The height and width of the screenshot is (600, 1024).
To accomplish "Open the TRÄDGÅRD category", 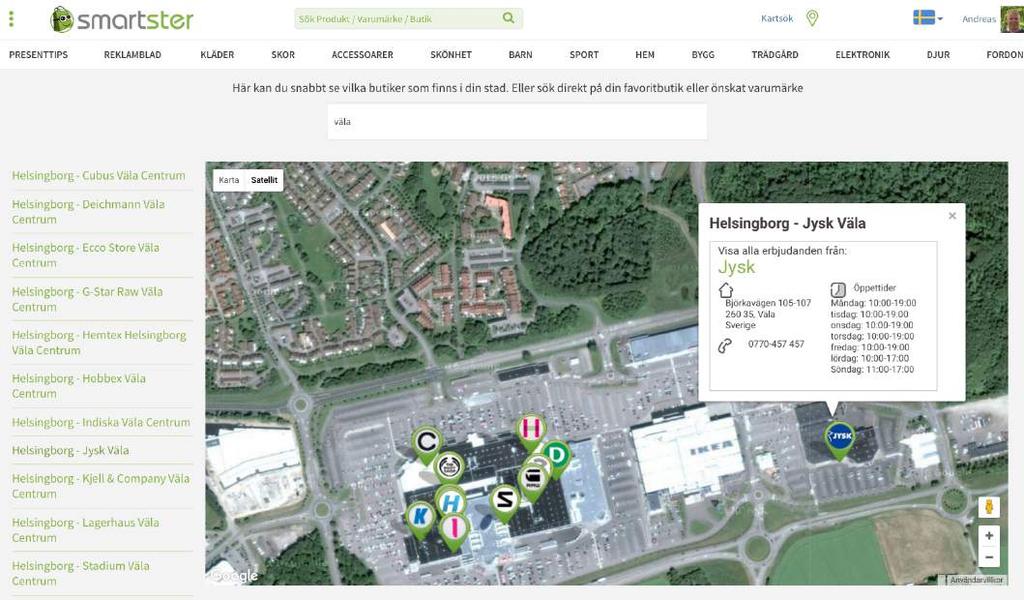I will coord(775,55).
